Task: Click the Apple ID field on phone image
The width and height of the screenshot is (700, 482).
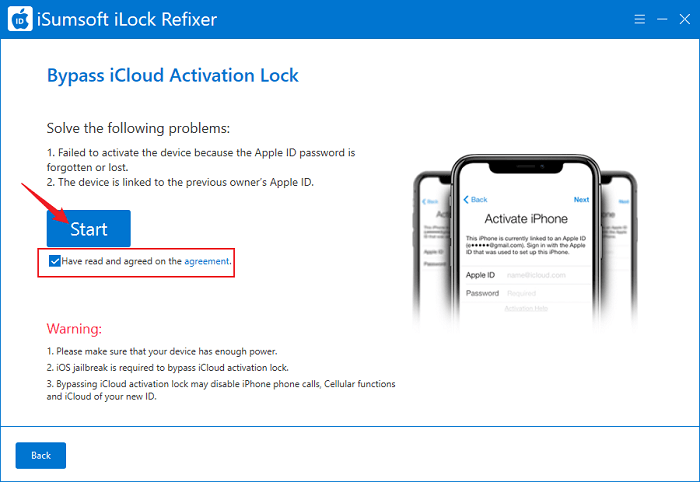Action: pos(540,274)
